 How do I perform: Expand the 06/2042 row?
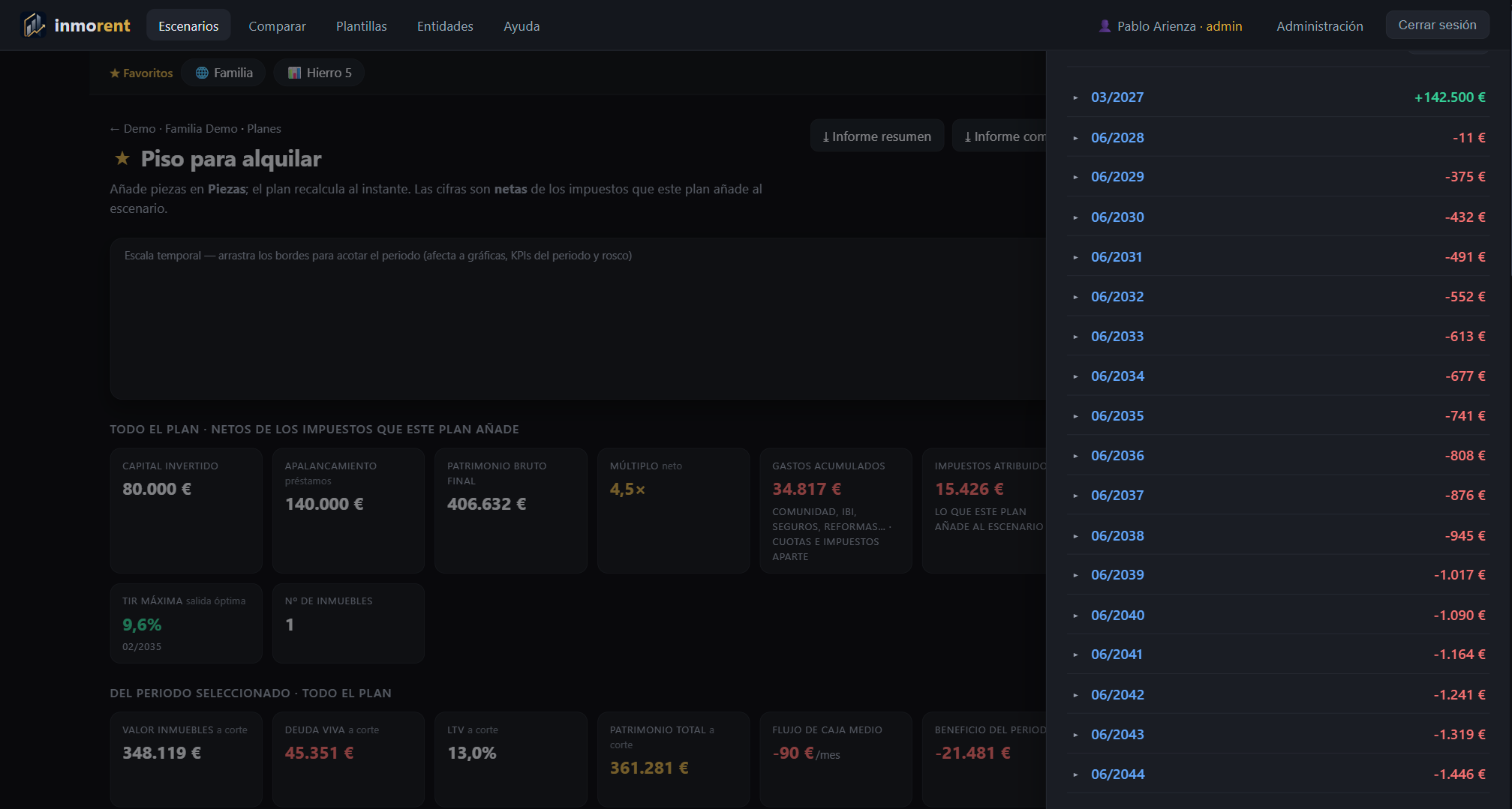pyautogui.click(x=1277, y=694)
